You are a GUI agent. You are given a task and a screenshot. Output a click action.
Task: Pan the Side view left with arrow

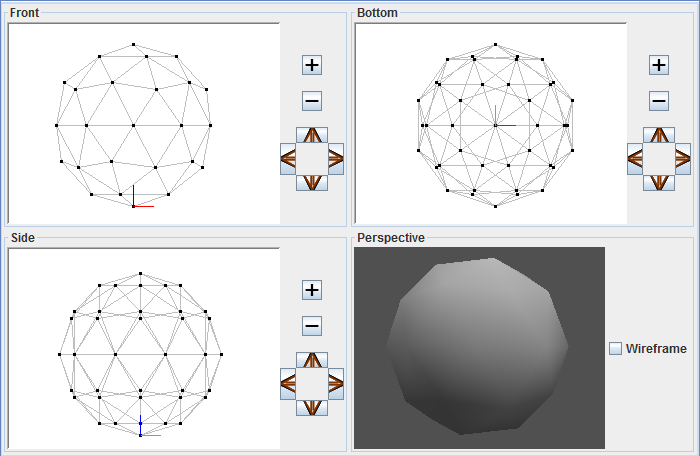288,384
